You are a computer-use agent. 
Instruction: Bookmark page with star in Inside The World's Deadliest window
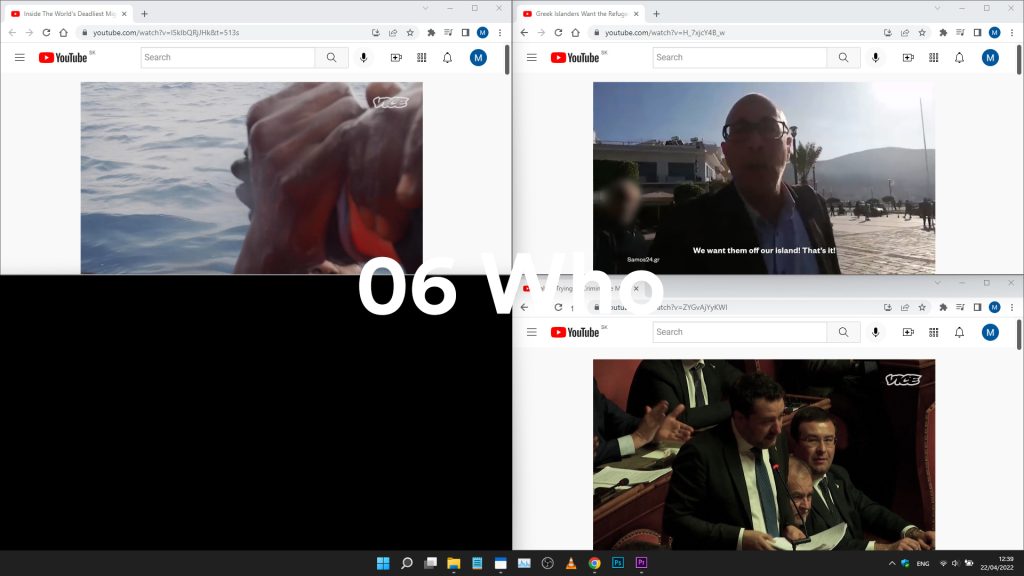(x=410, y=33)
